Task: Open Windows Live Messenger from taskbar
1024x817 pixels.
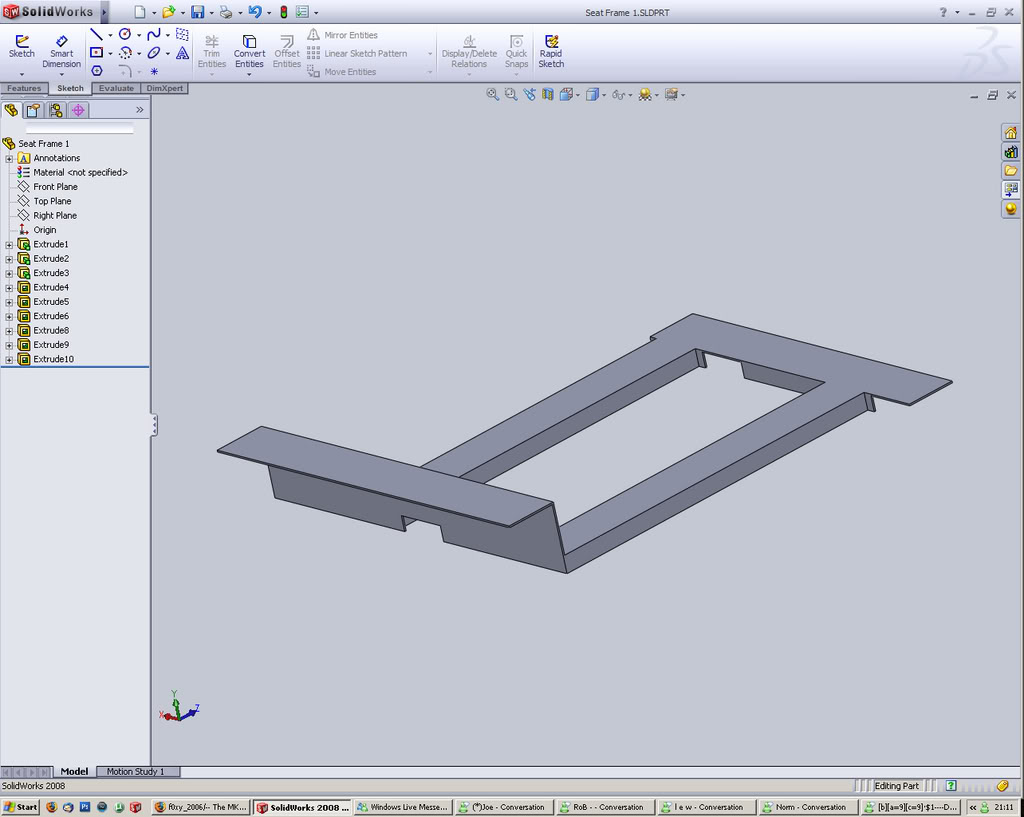Action: click(402, 807)
